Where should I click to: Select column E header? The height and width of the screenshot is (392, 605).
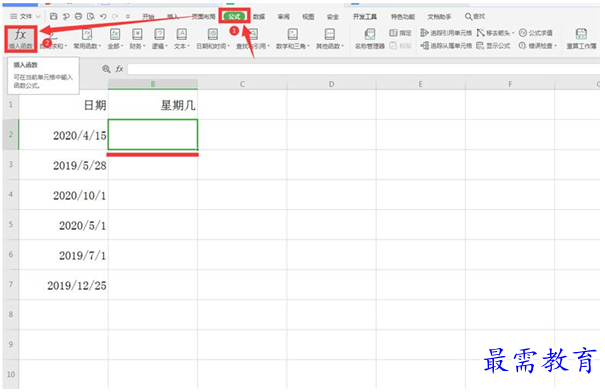(421, 84)
